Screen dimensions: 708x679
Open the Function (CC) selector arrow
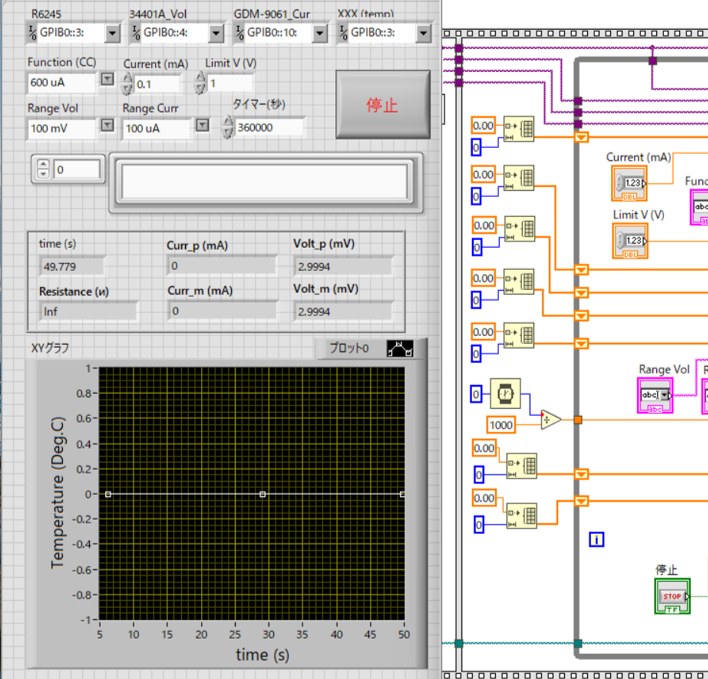(107, 81)
